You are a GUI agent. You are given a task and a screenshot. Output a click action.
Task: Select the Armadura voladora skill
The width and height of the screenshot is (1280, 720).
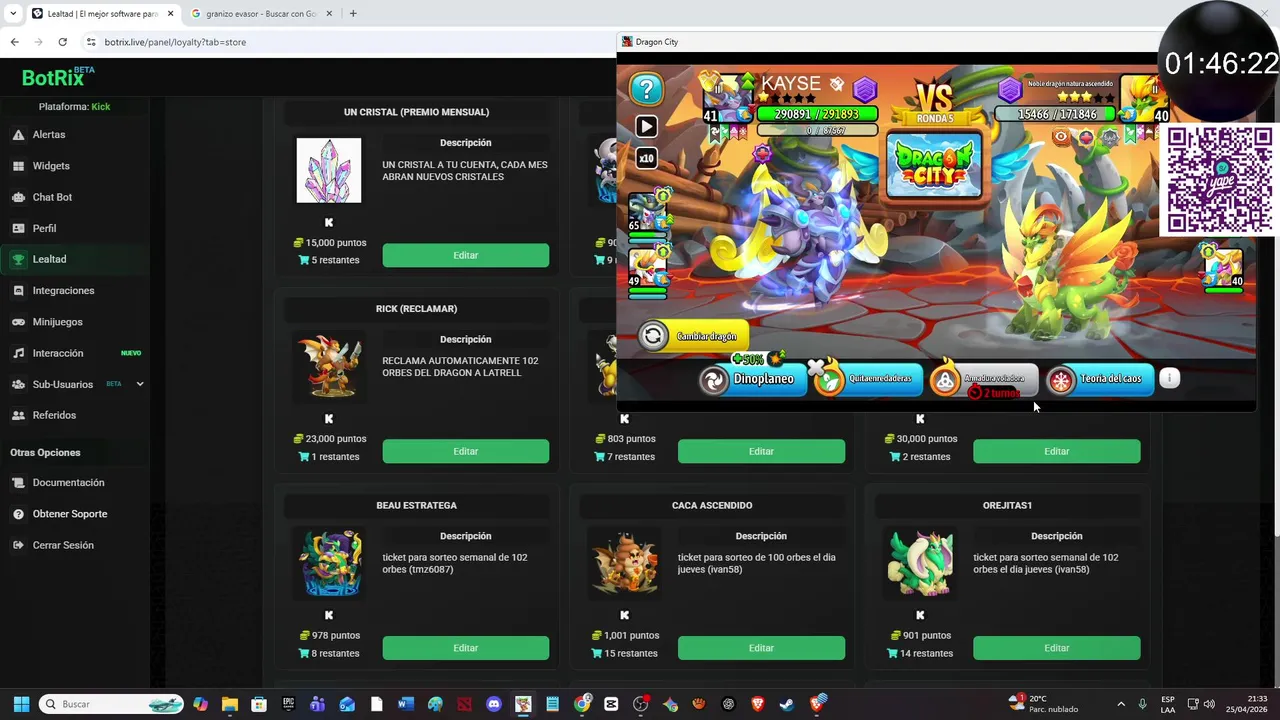tap(983, 380)
